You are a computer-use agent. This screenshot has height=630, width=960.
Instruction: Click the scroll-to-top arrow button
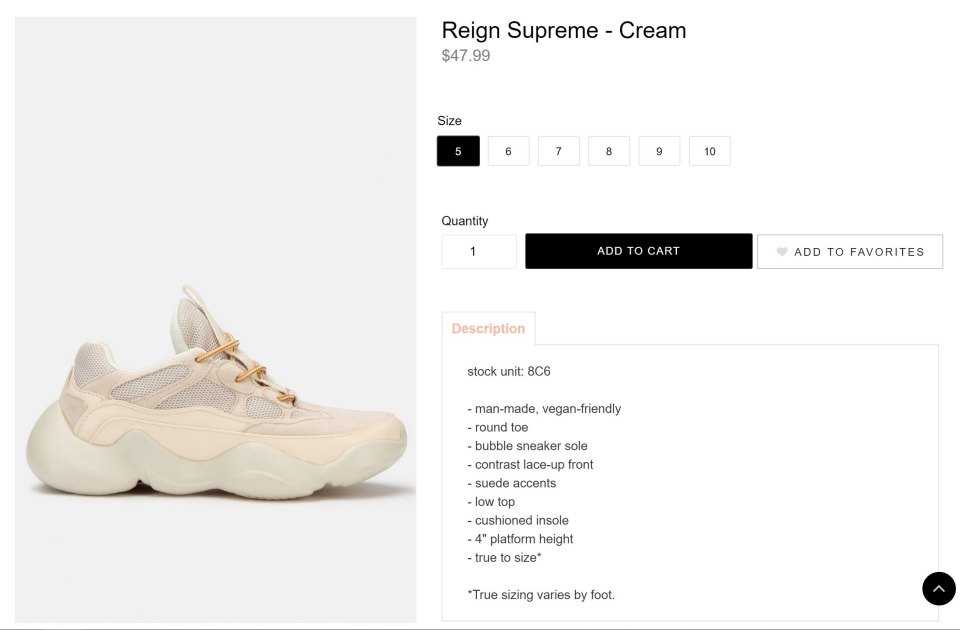[938, 589]
